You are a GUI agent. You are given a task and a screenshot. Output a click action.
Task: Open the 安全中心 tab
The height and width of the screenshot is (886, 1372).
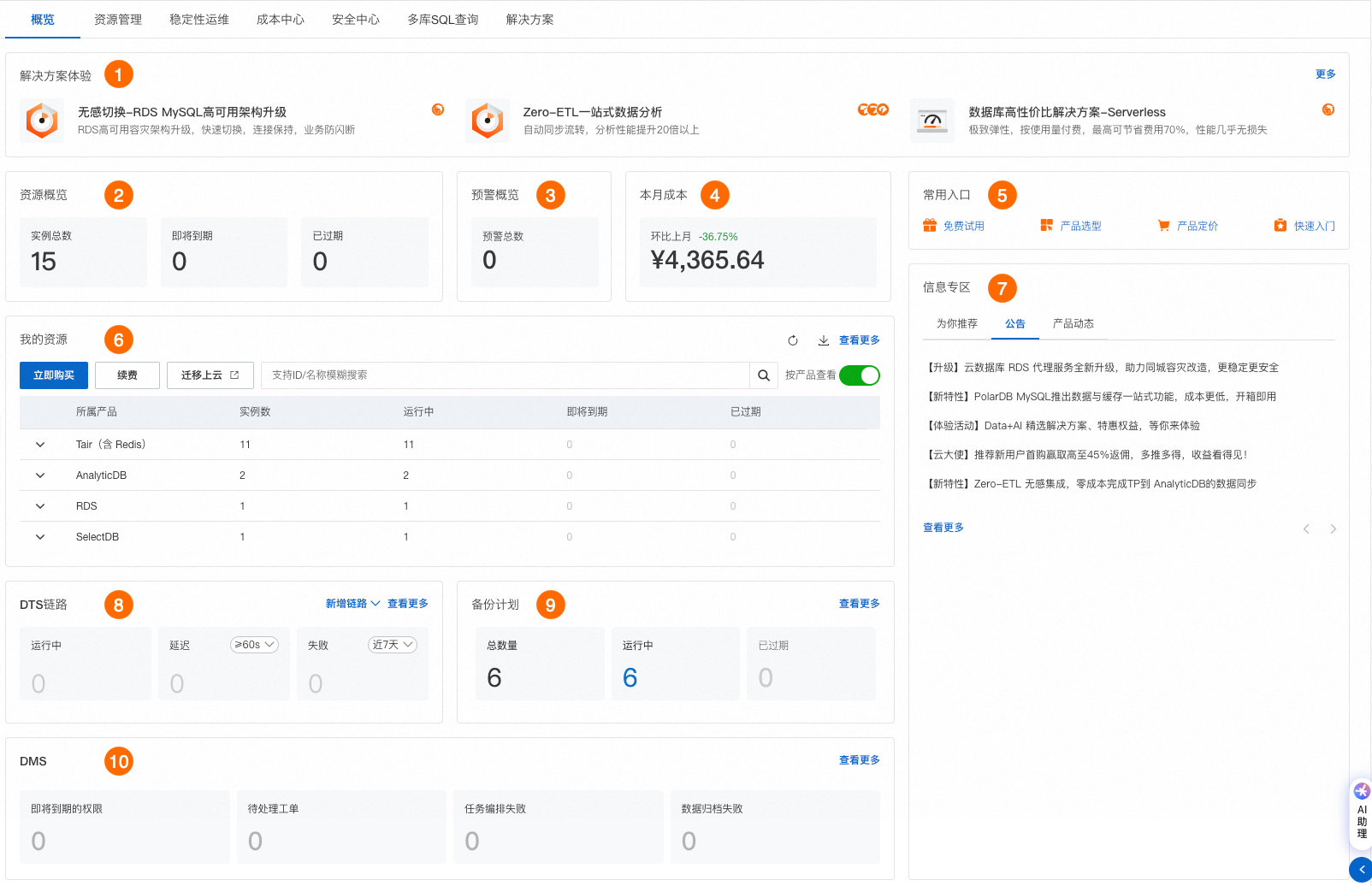click(x=356, y=19)
